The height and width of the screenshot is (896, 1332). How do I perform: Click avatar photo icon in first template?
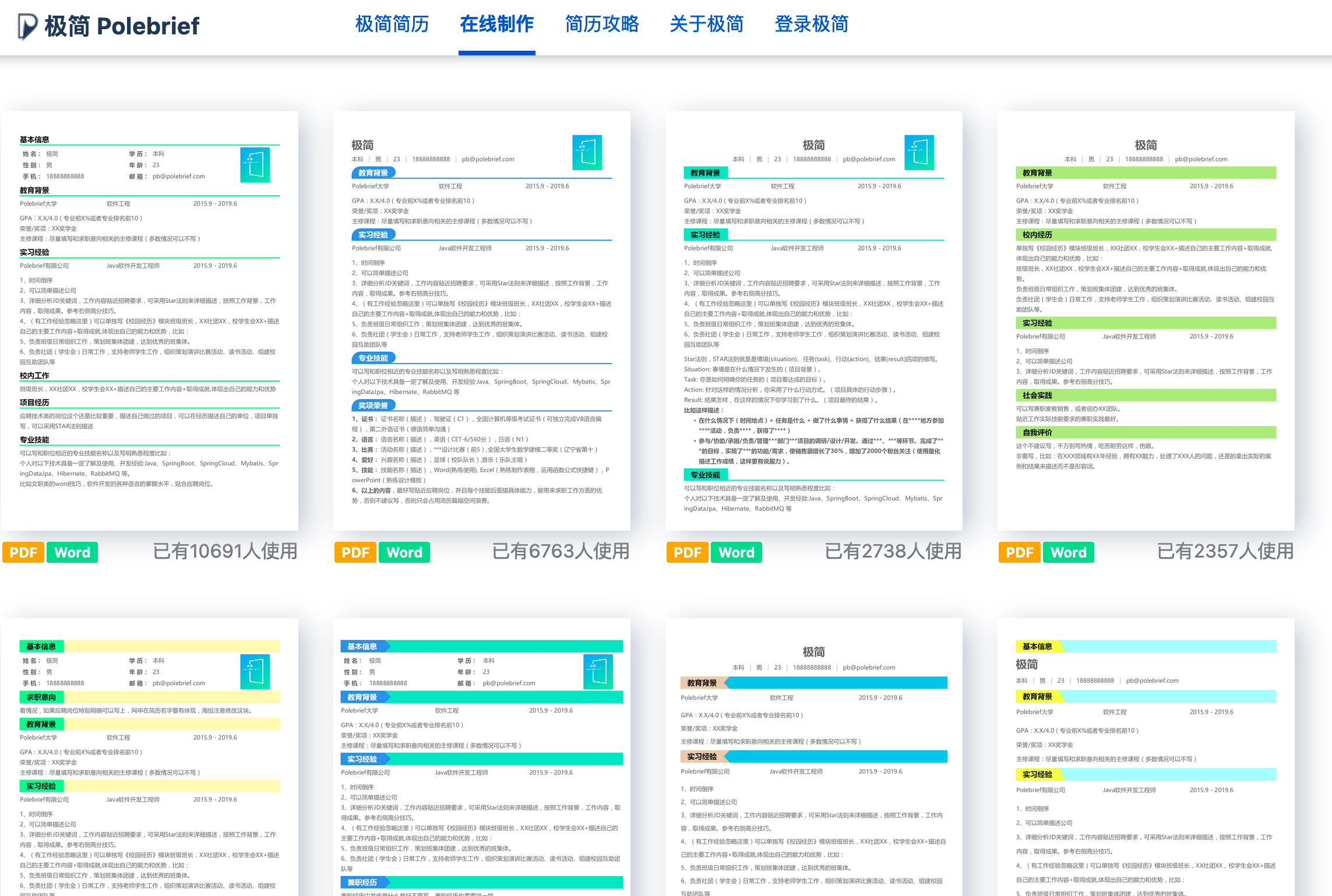pos(255,165)
